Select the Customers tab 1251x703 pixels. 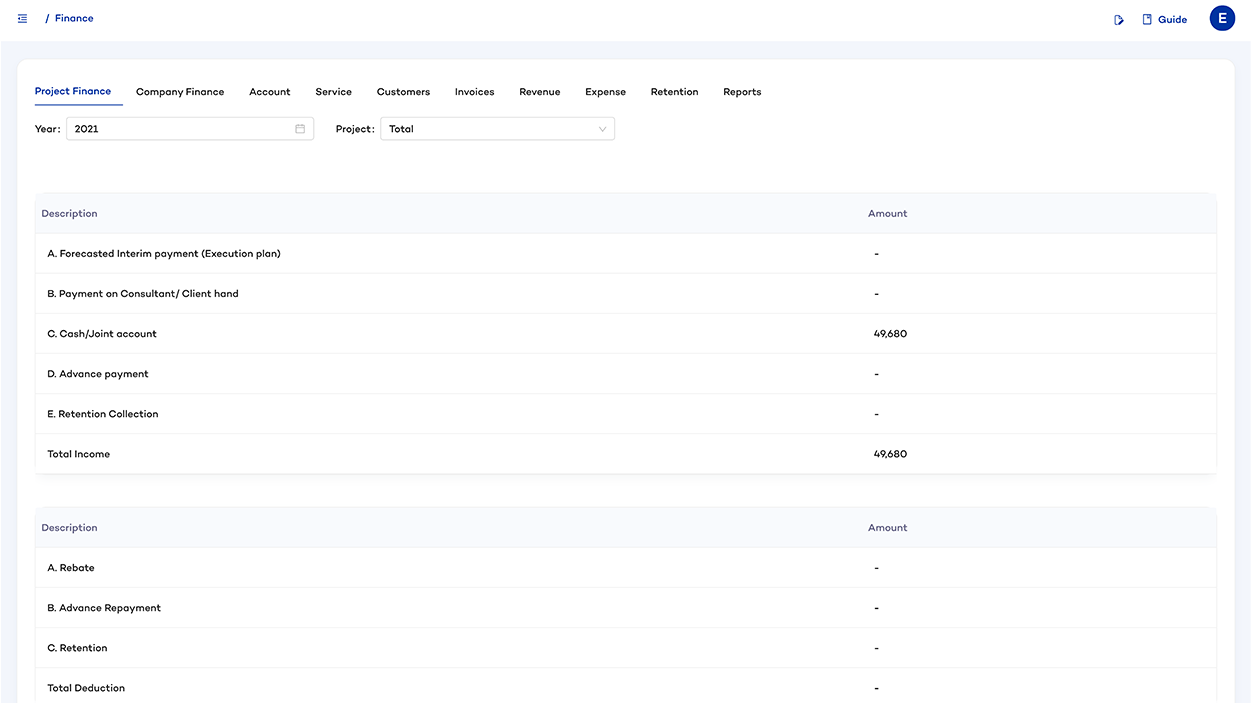403,92
